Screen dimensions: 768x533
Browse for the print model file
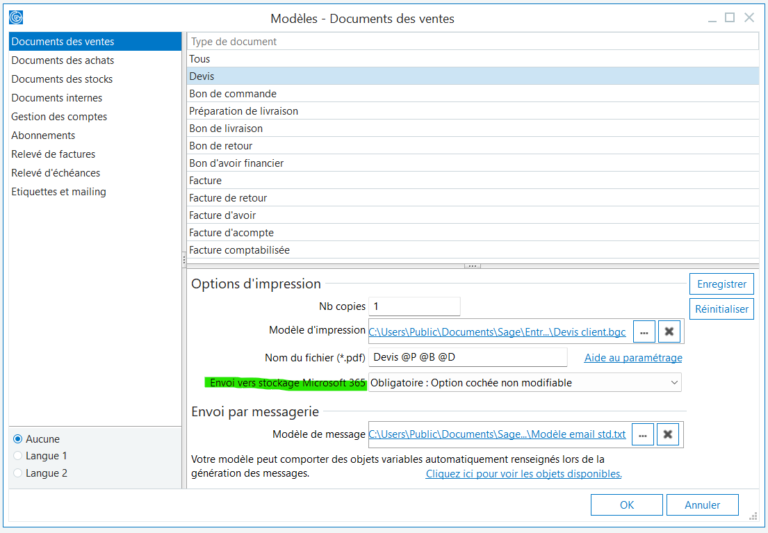644,332
